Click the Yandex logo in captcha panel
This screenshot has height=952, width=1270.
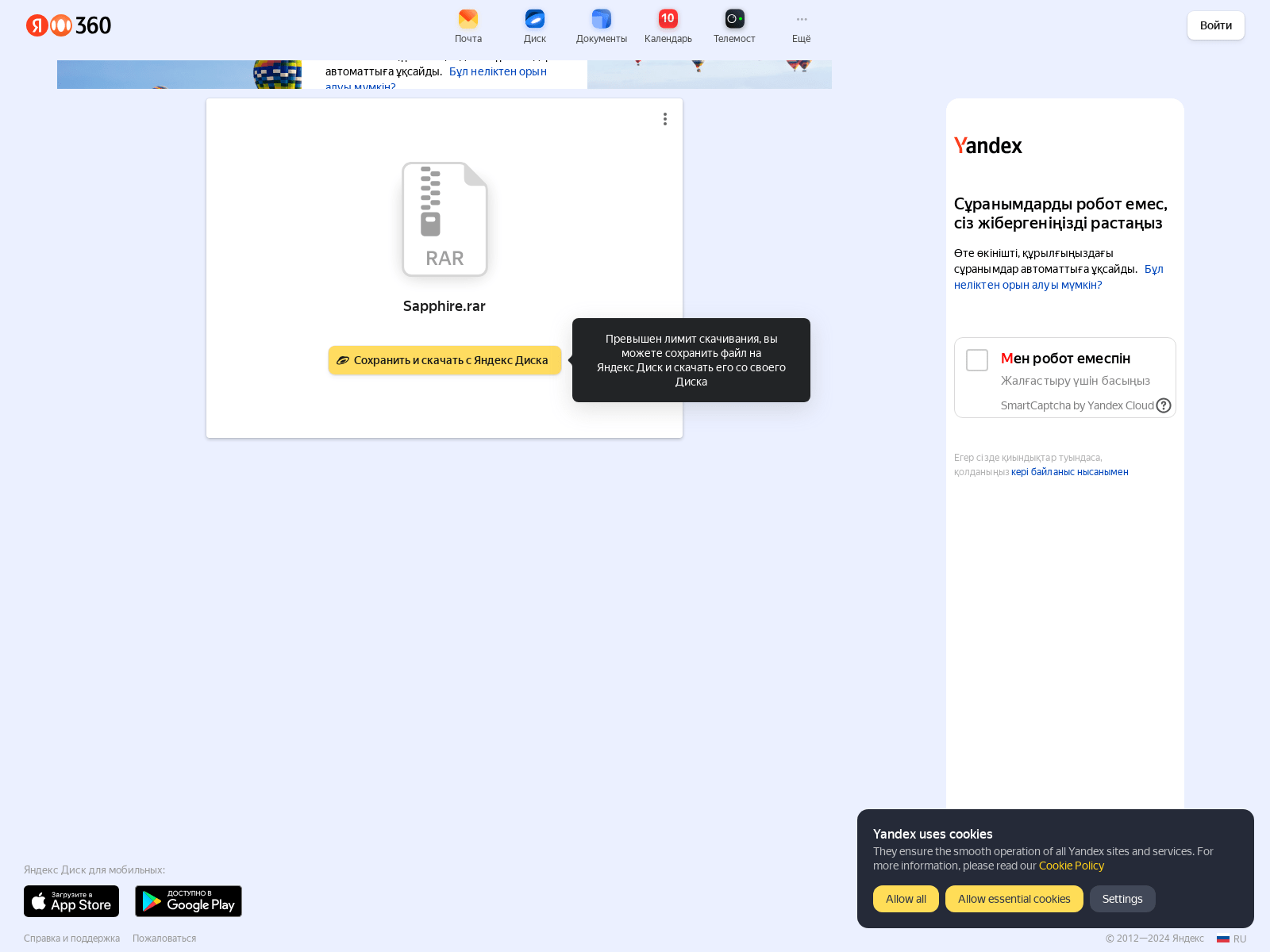pos(988,146)
